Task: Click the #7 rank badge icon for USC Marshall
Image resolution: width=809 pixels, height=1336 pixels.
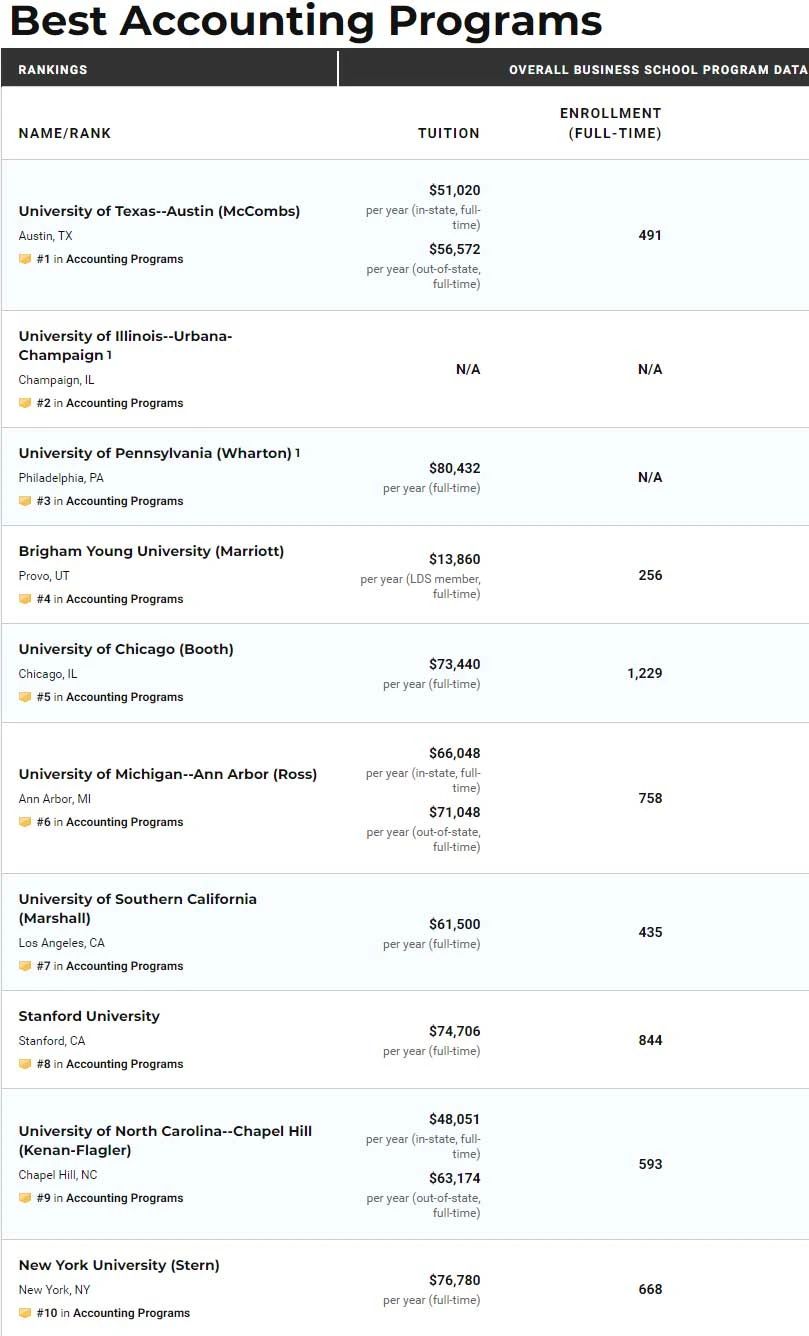Action: click(x=25, y=966)
